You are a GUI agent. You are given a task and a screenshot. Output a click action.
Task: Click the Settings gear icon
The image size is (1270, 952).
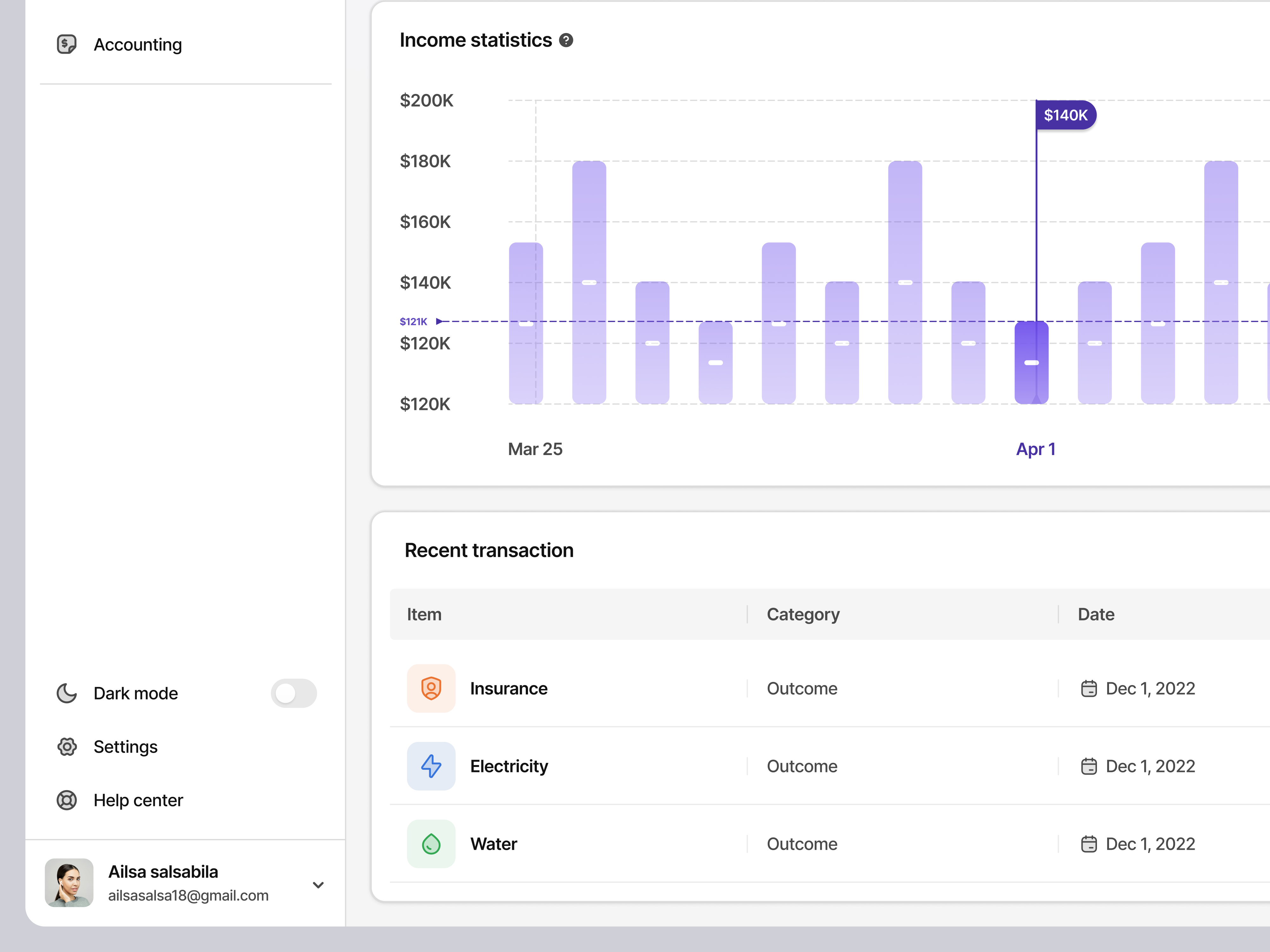pyautogui.click(x=67, y=747)
